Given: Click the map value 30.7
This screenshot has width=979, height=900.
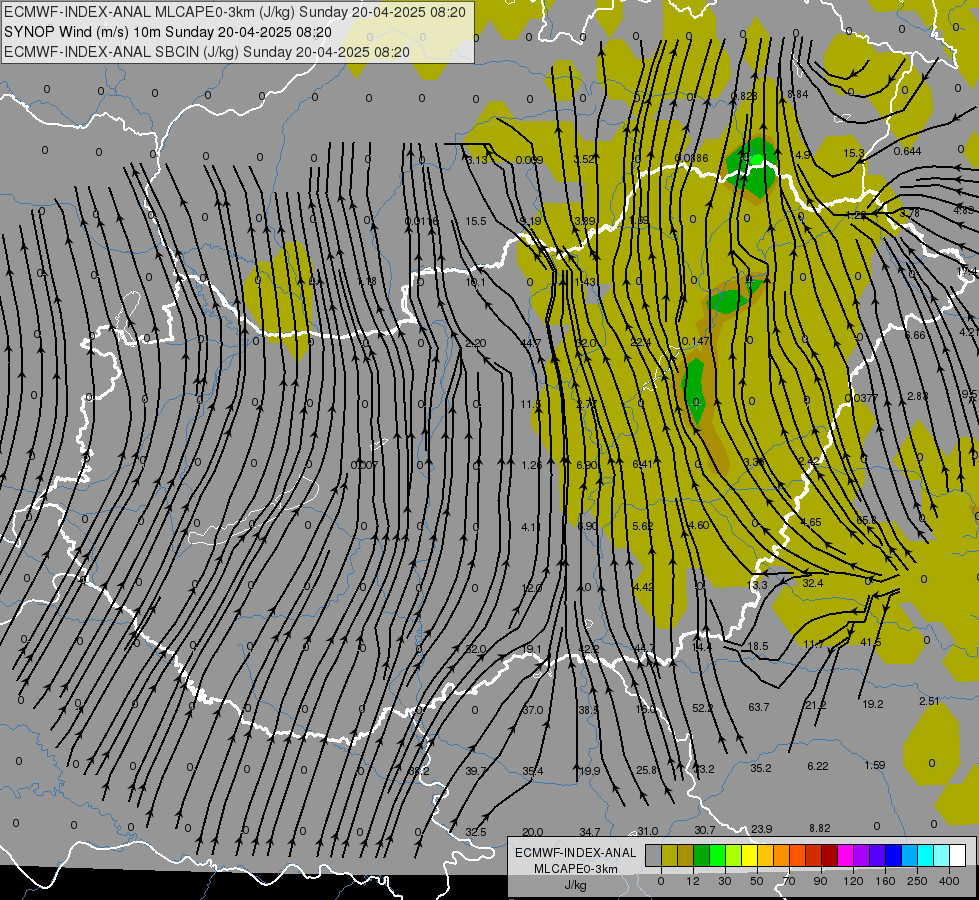Looking at the screenshot, I should pos(704,830).
